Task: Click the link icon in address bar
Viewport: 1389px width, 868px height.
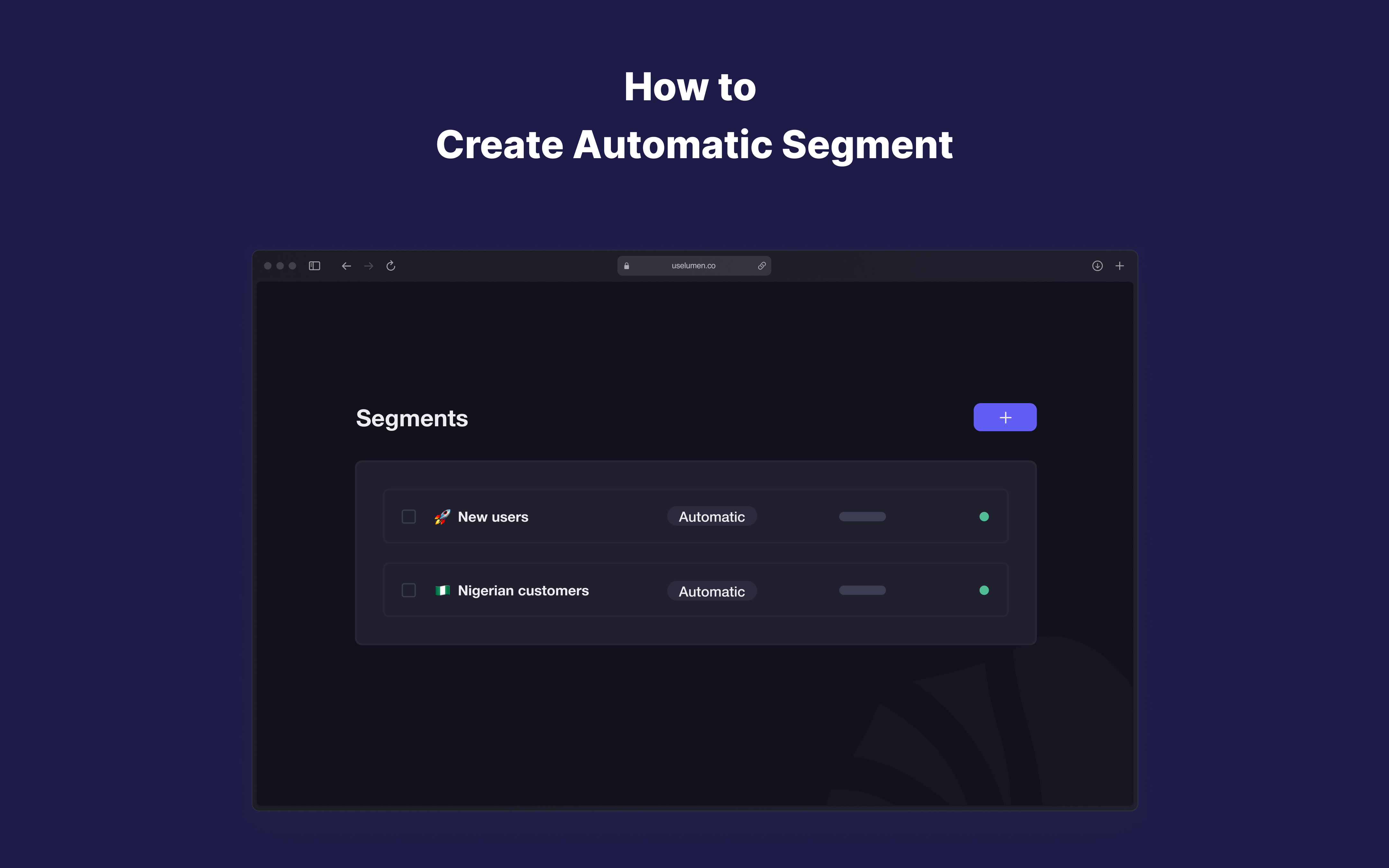Action: tap(762, 266)
